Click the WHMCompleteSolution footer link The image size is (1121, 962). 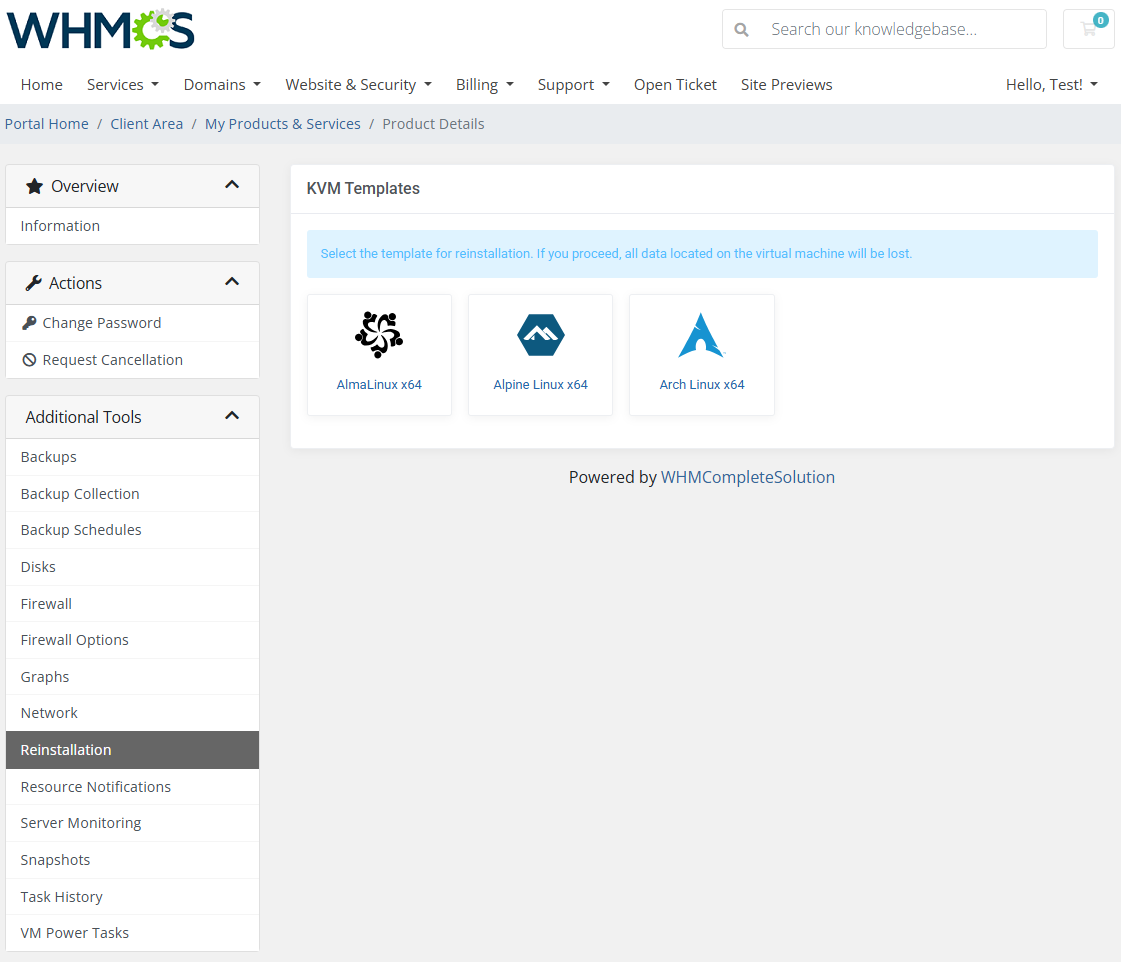click(x=747, y=477)
